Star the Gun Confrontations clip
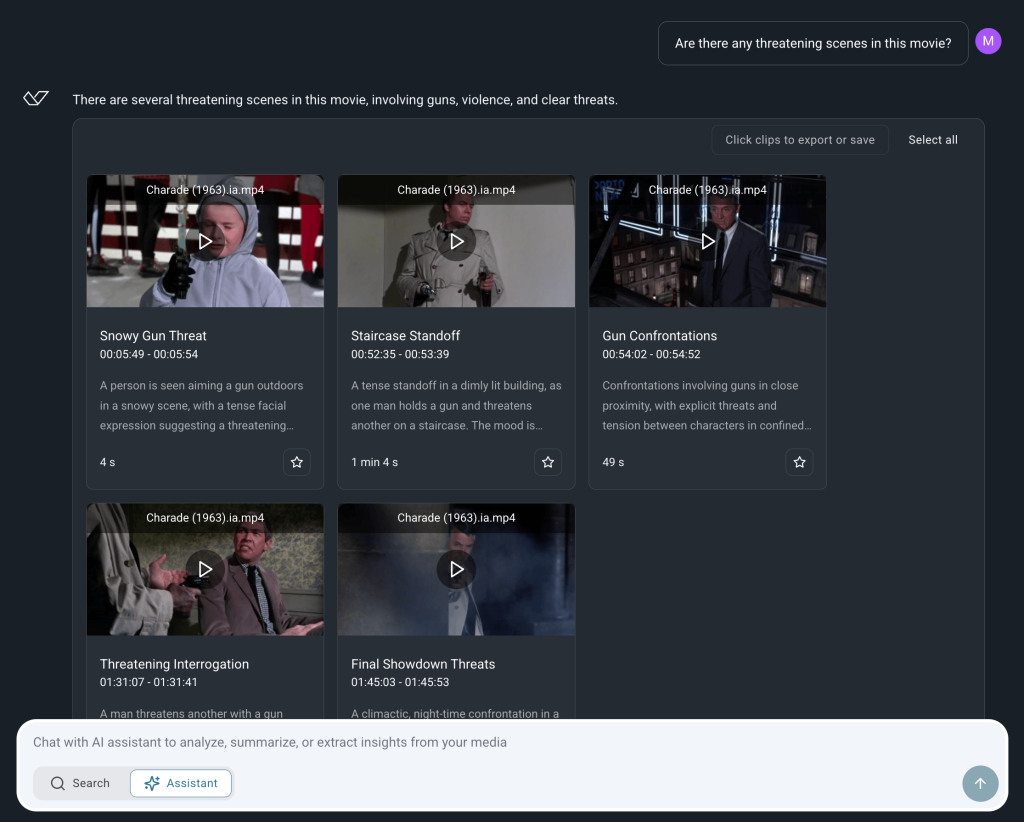The height and width of the screenshot is (822, 1024). click(799, 462)
